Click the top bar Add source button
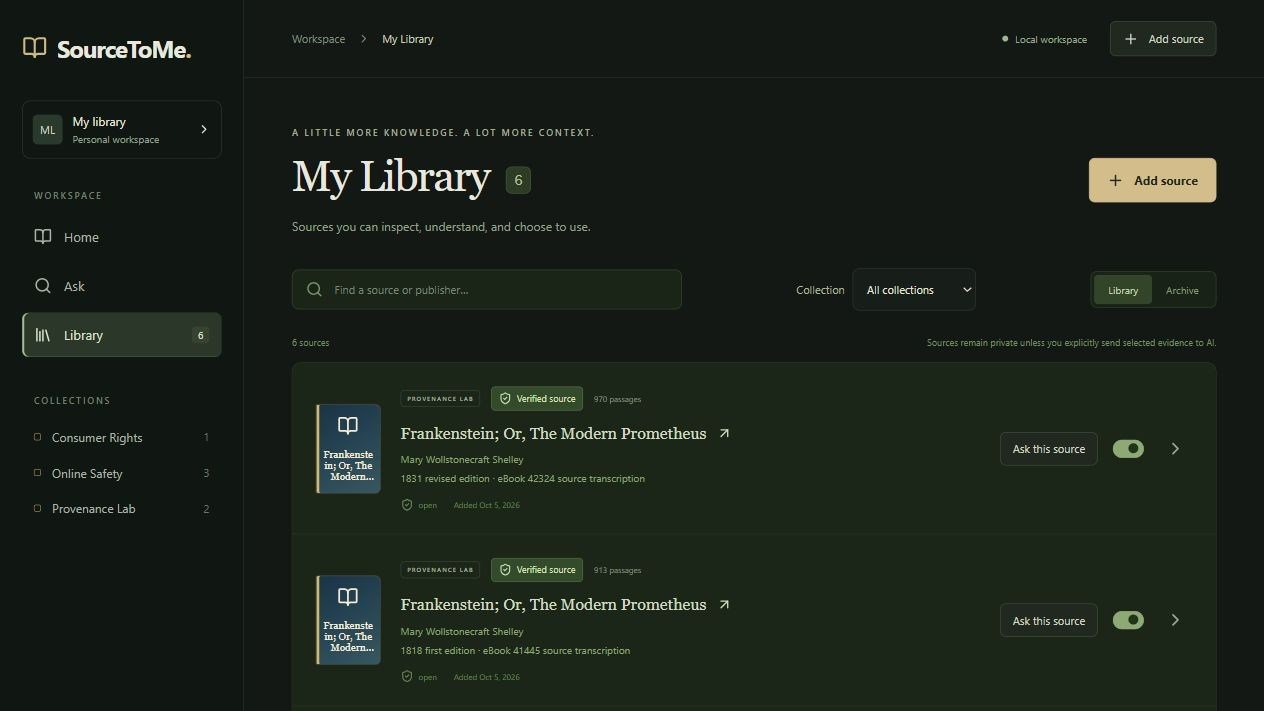Image resolution: width=1264 pixels, height=711 pixels. (x=1163, y=39)
